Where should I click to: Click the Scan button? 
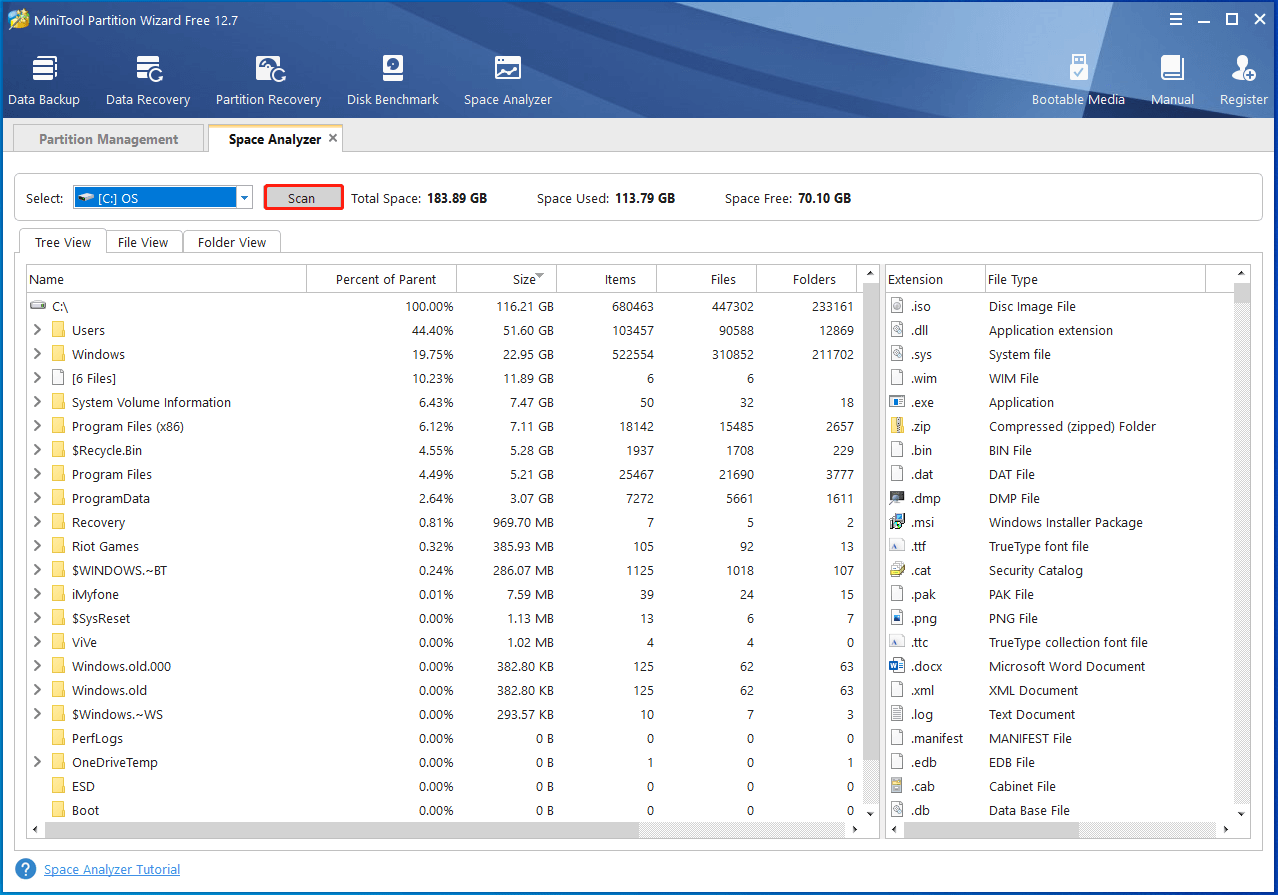pos(302,198)
